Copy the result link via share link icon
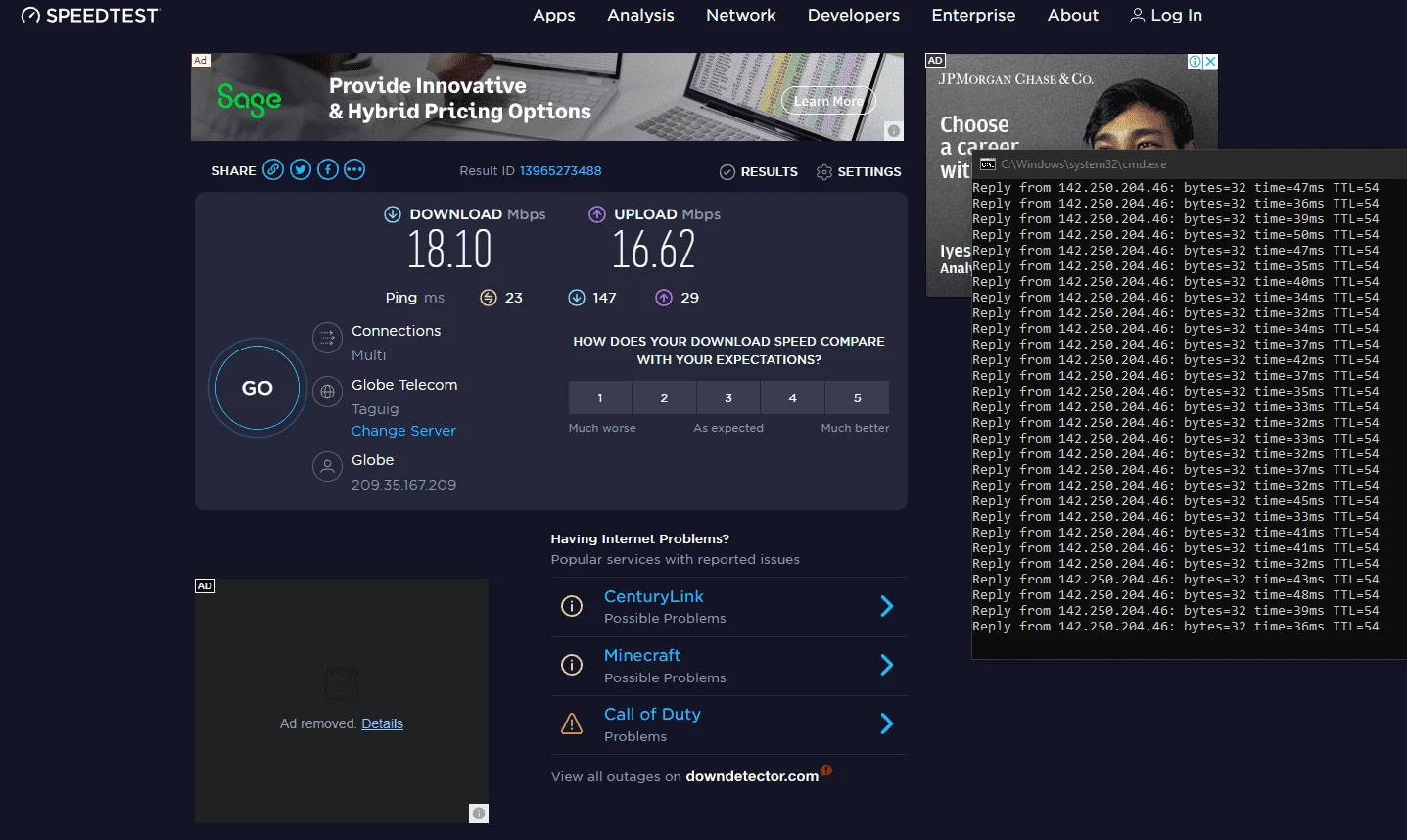The width and height of the screenshot is (1407, 840). click(273, 170)
